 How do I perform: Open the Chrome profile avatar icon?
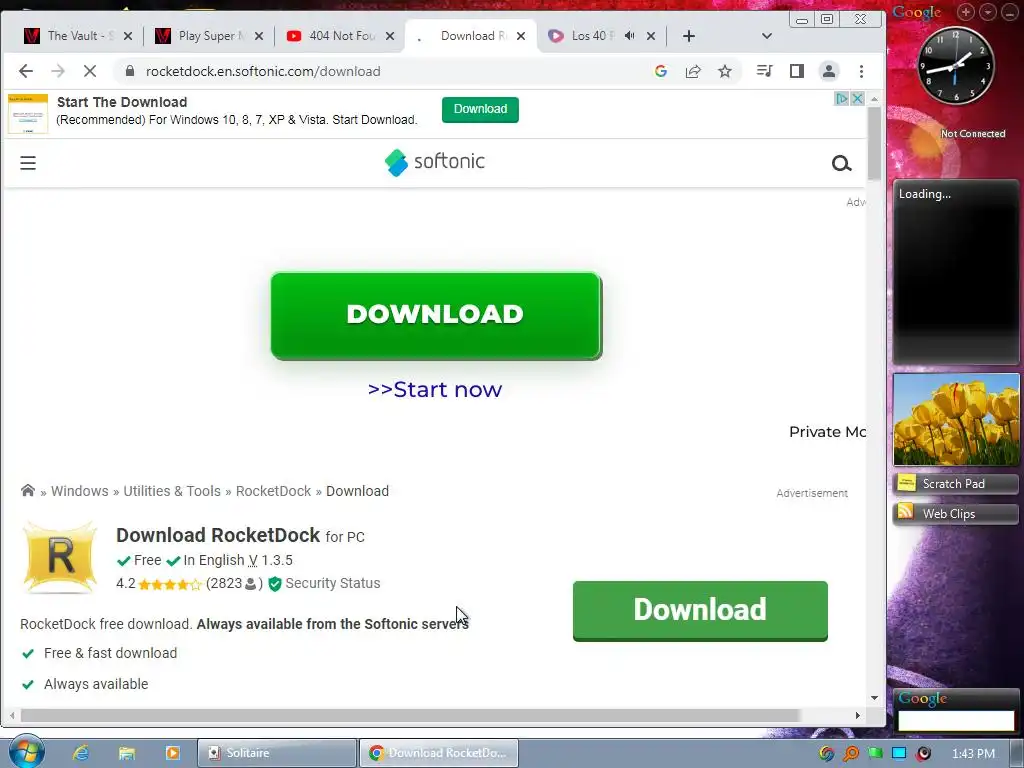829,71
